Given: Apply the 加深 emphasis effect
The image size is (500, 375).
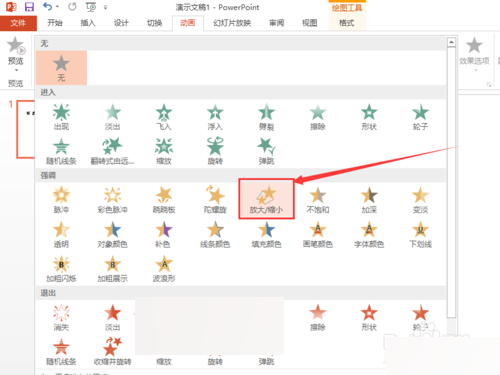Looking at the screenshot, I should tap(369, 200).
